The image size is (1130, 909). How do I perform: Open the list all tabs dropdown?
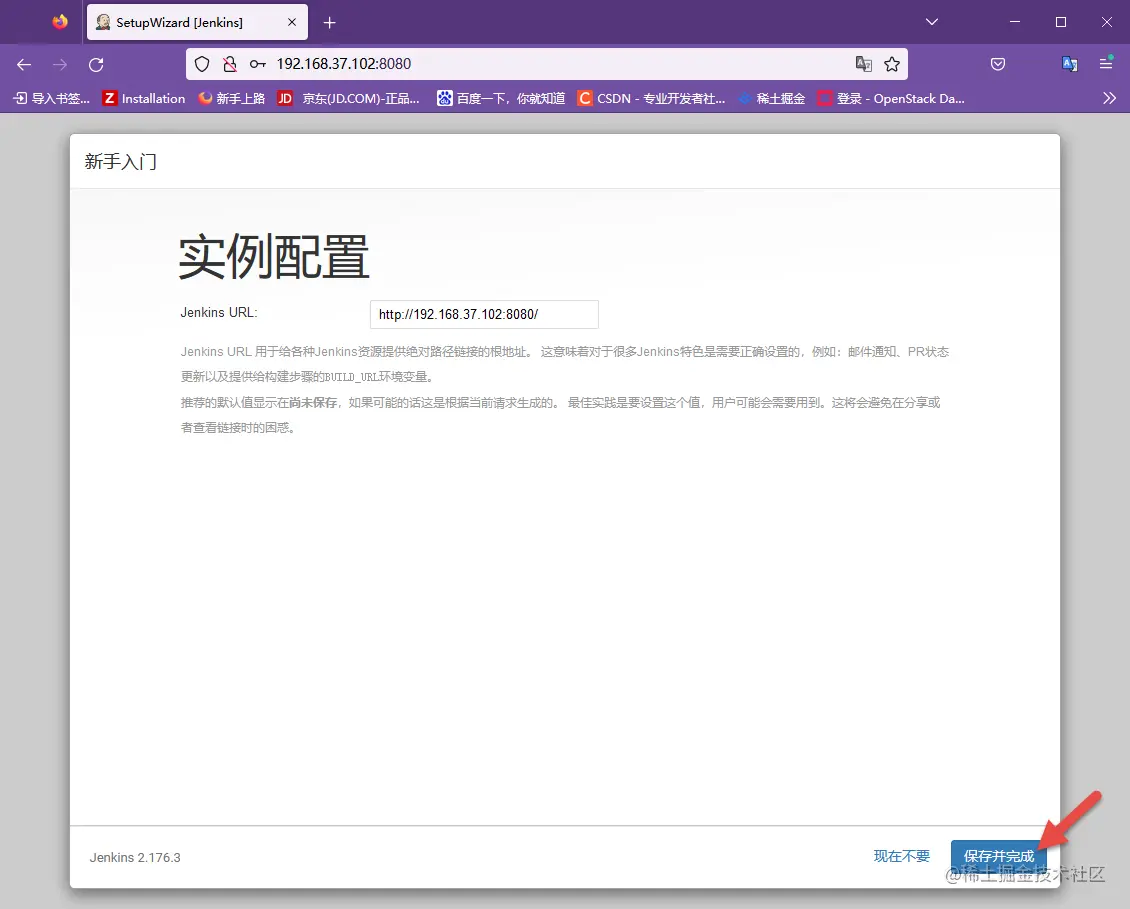pos(932,22)
